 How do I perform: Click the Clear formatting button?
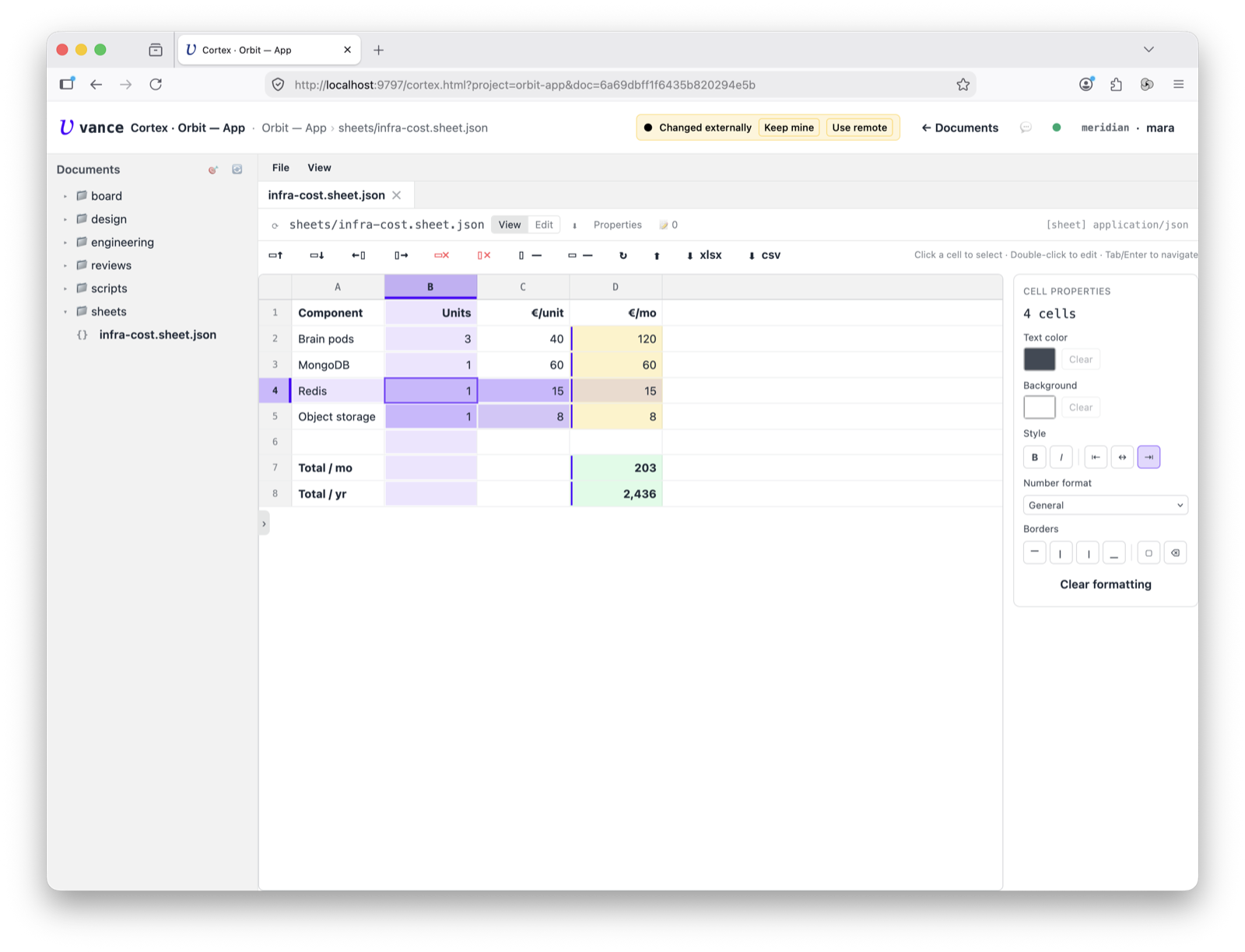[x=1105, y=584]
